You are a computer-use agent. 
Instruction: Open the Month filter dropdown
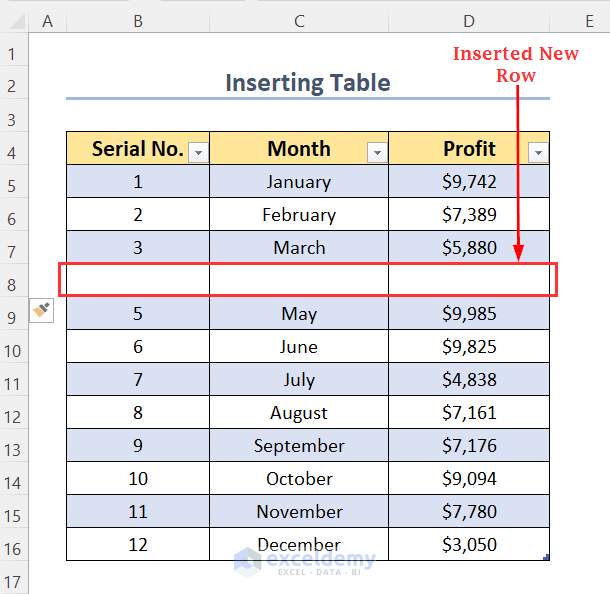click(x=377, y=152)
